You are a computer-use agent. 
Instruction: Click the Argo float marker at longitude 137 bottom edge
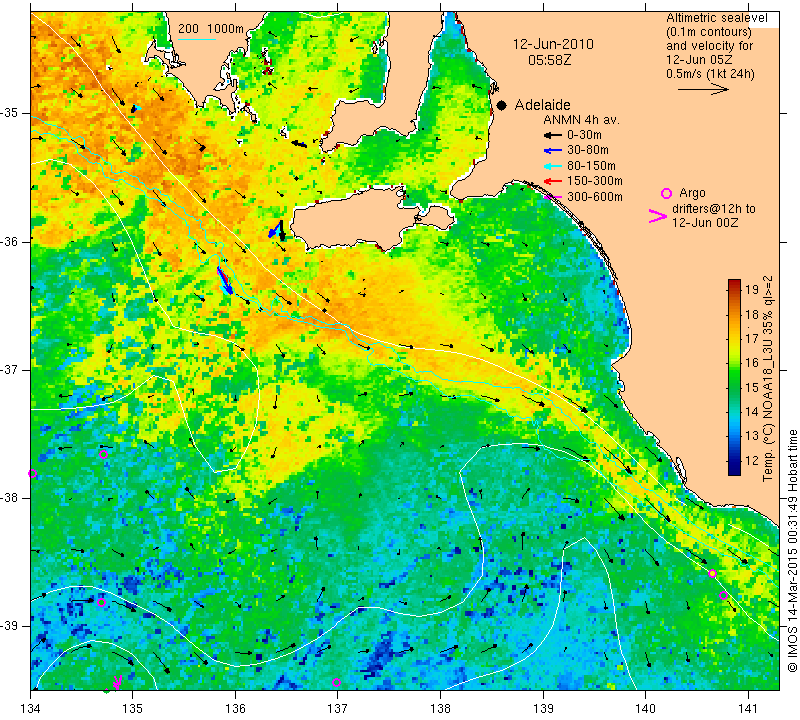336,683
